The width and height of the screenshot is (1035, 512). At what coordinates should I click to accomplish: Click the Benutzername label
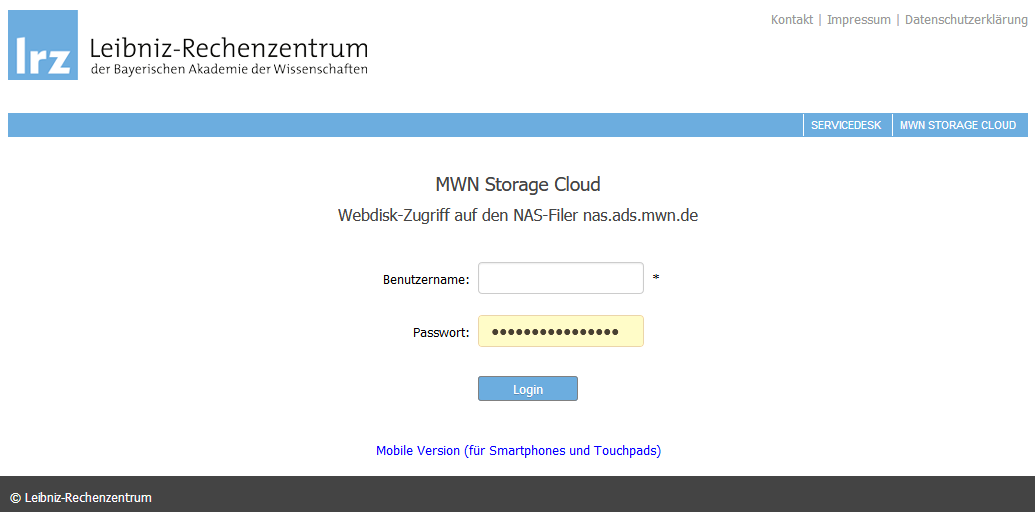point(425,280)
